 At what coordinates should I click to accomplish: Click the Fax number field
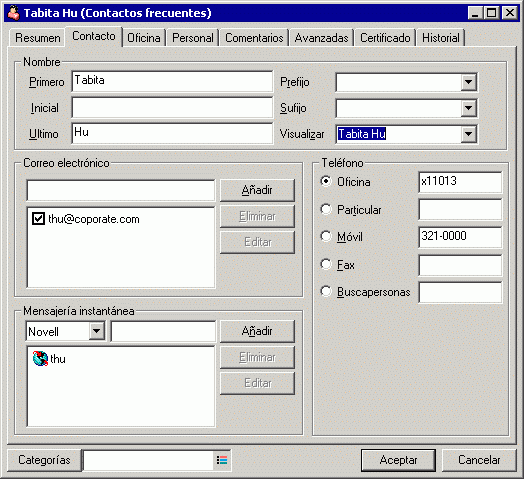[460, 265]
